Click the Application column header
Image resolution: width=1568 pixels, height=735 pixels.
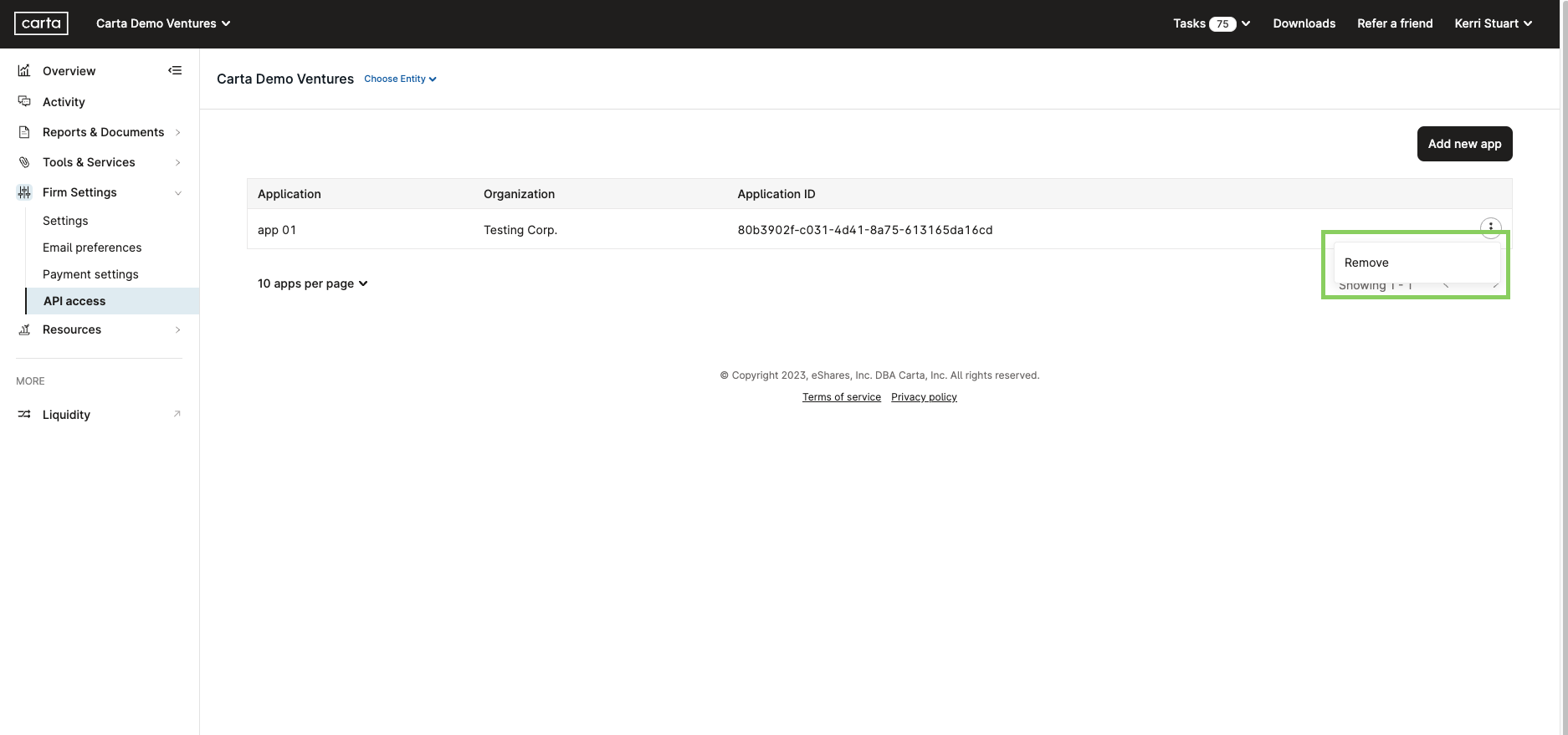[289, 194]
